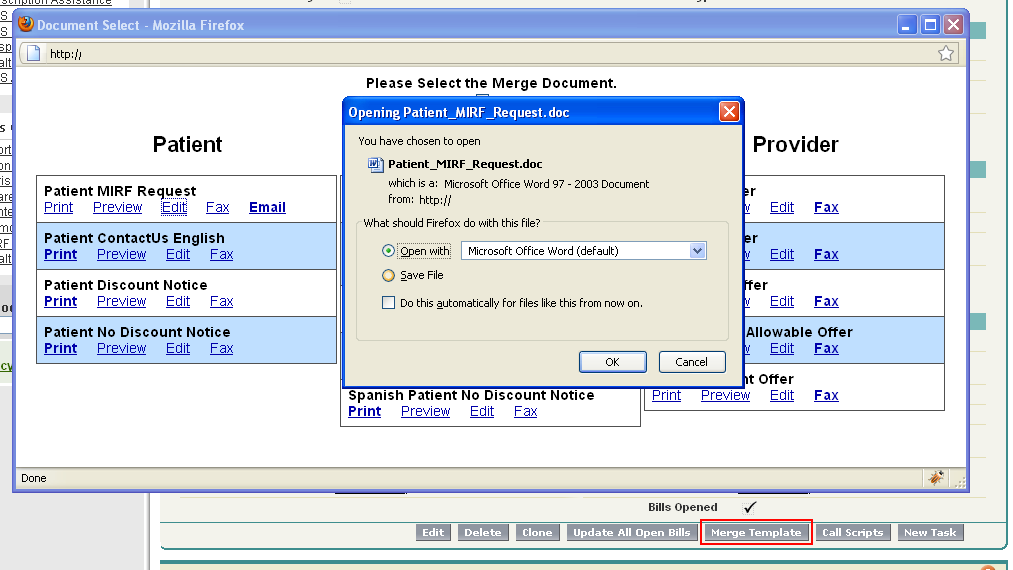The width and height of the screenshot is (1013, 570).
Task: Click Fax in second Provider row
Action: tap(826, 255)
